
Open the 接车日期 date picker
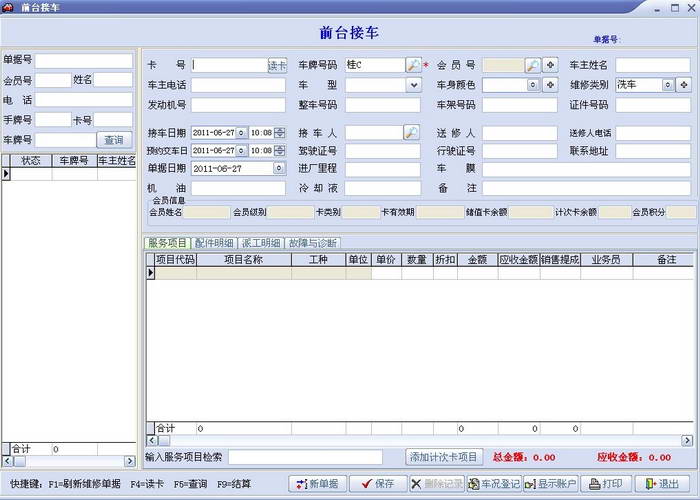(x=242, y=133)
